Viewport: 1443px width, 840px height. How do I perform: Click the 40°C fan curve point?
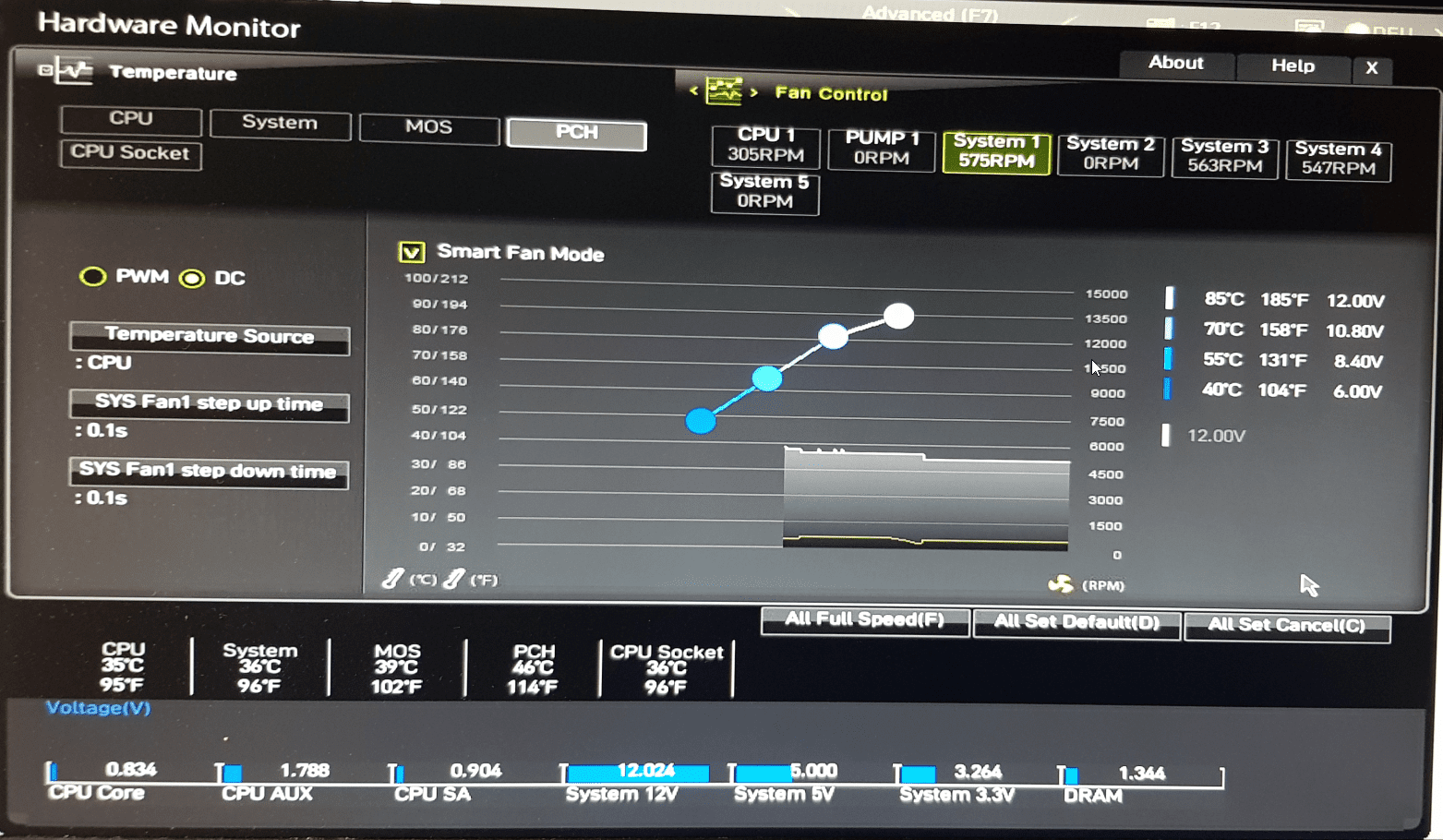(x=701, y=421)
